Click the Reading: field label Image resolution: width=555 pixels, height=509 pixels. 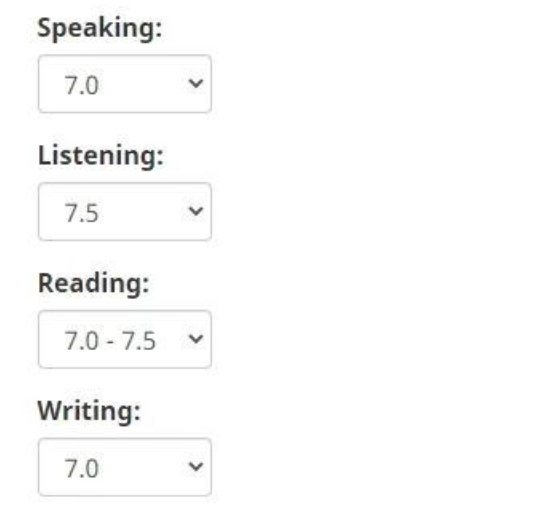pos(93,284)
